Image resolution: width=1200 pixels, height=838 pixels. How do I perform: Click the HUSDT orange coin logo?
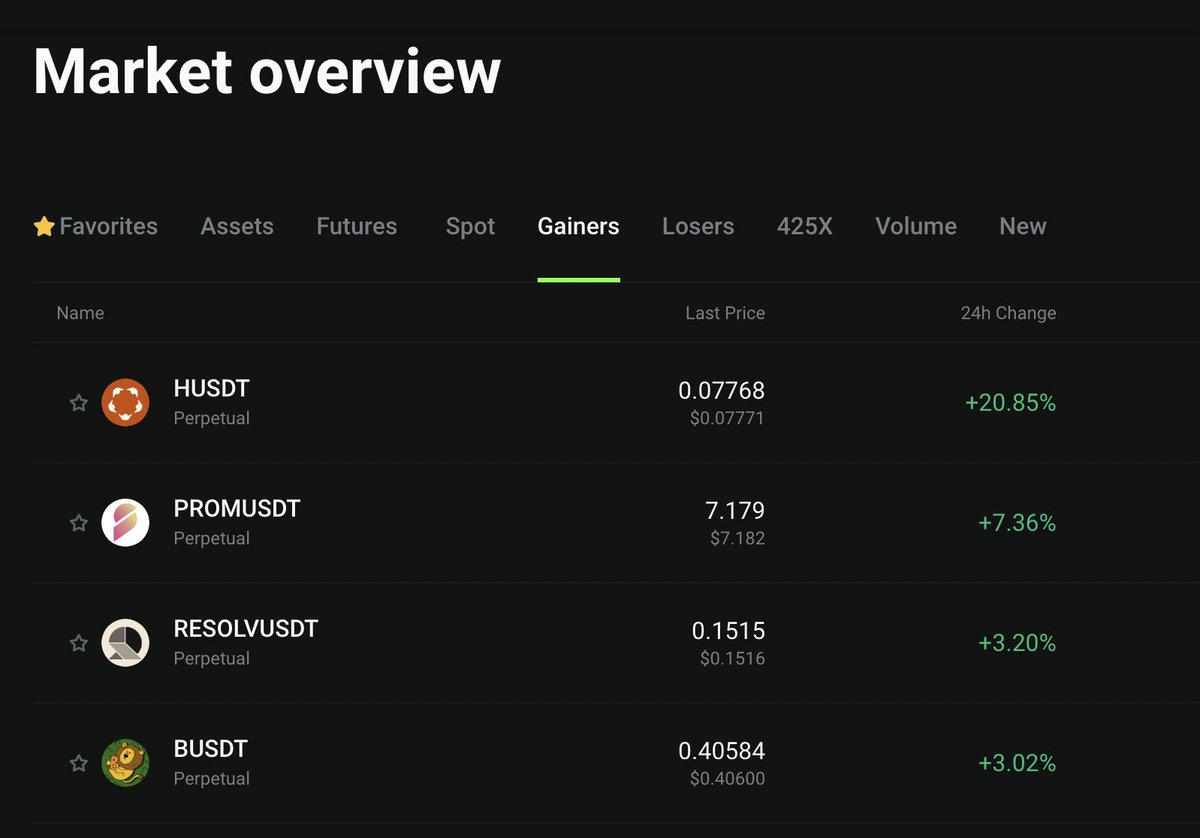[x=125, y=402]
